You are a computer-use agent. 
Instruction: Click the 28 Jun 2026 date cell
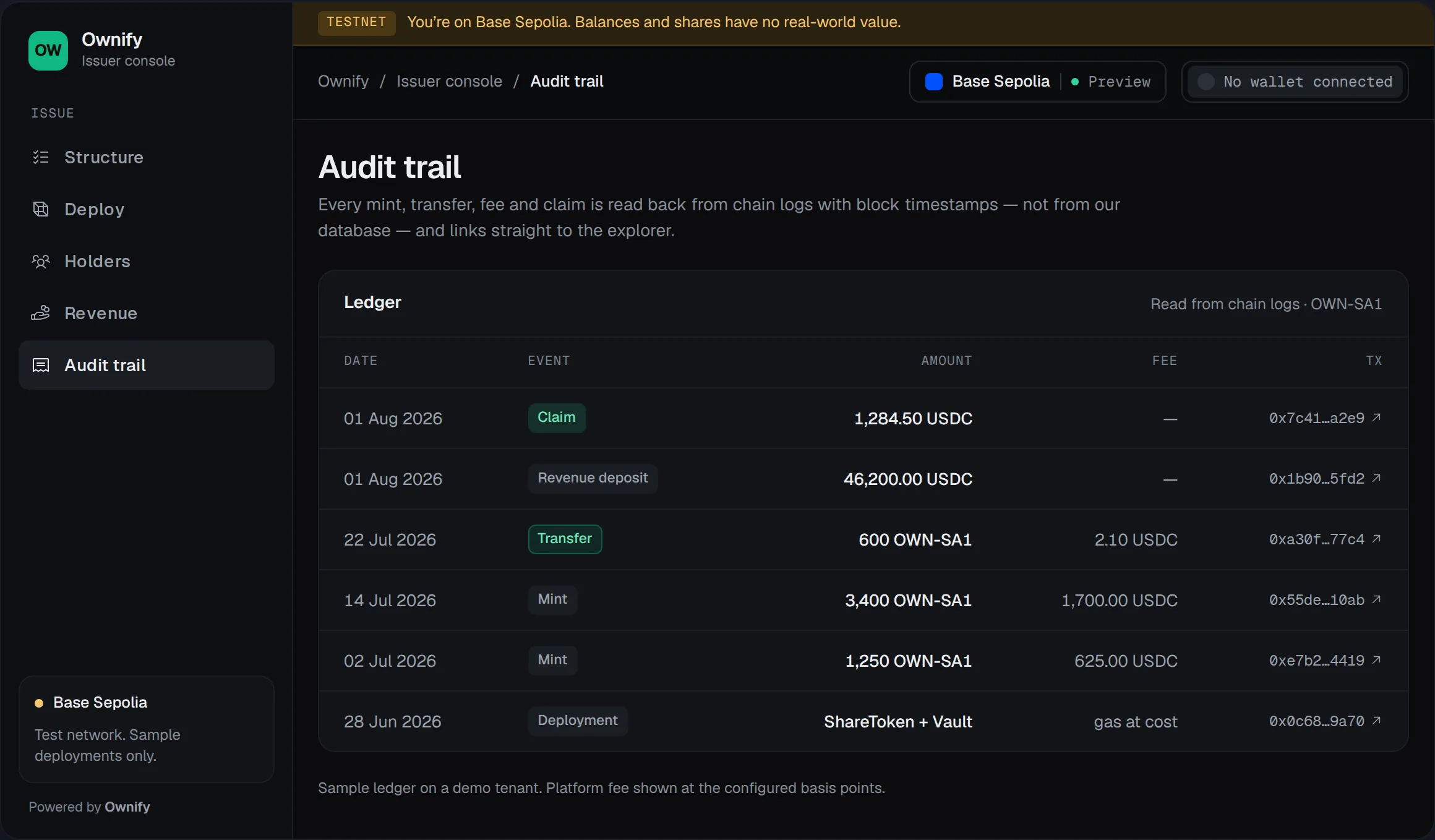pyautogui.click(x=392, y=721)
